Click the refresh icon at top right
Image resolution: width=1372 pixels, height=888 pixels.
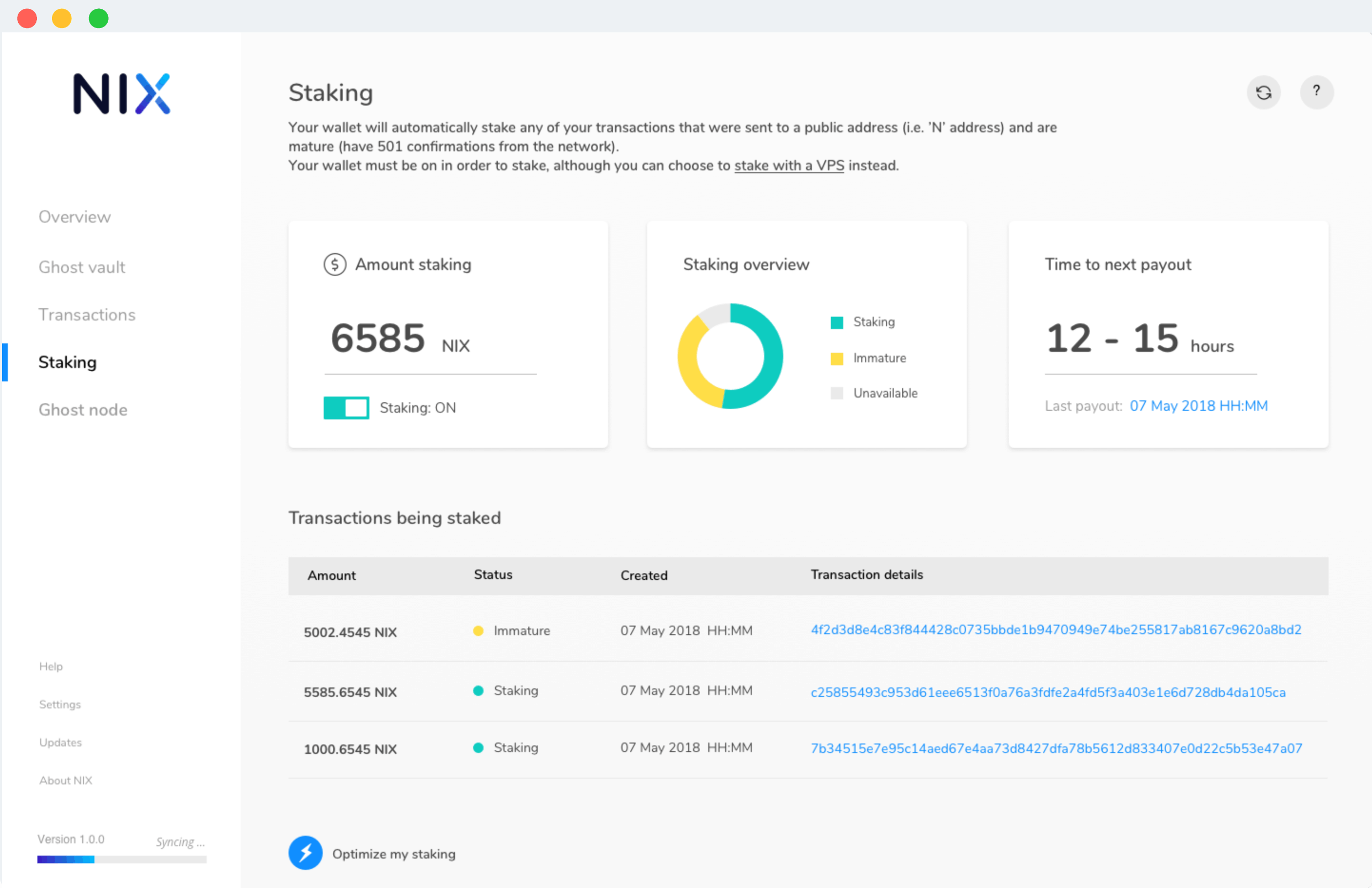click(1263, 93)
